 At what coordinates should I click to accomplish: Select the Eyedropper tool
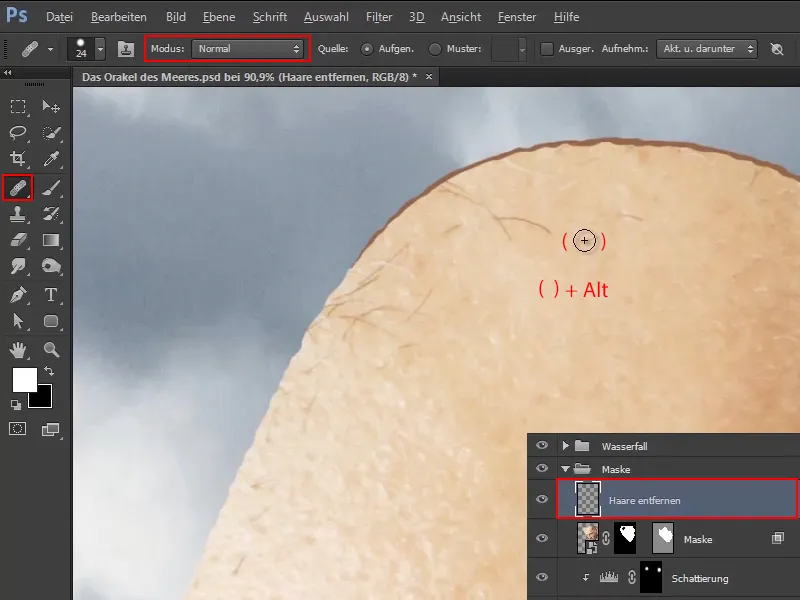51,159
